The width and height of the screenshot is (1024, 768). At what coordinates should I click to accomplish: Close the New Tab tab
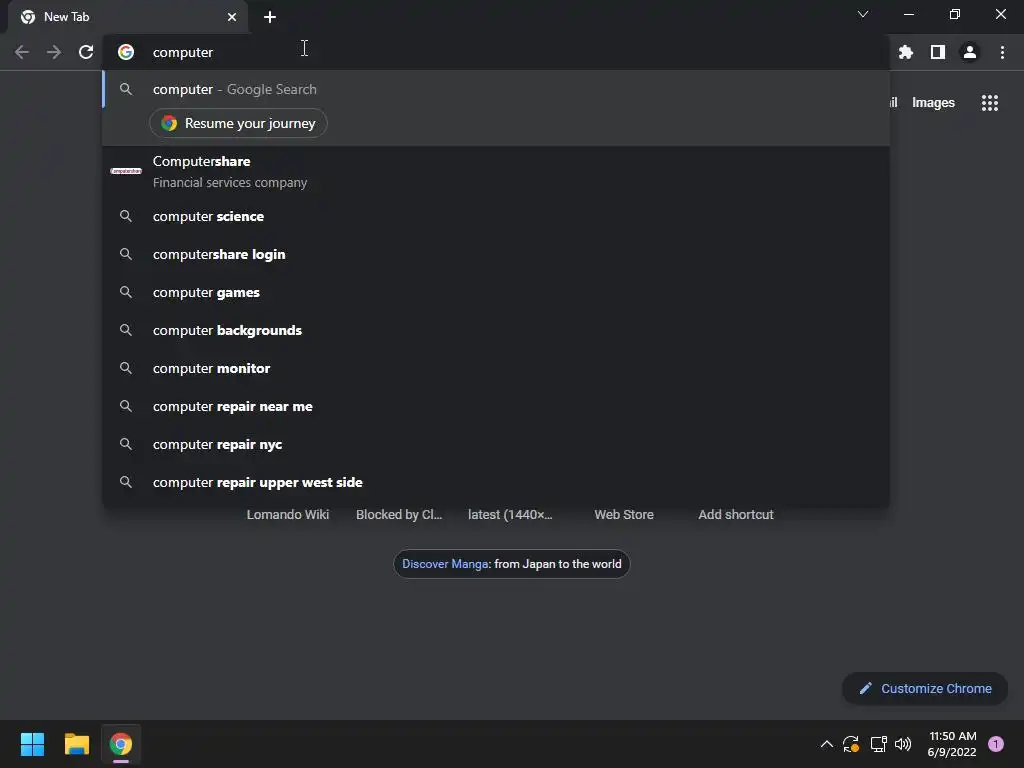tap(232, 17)
